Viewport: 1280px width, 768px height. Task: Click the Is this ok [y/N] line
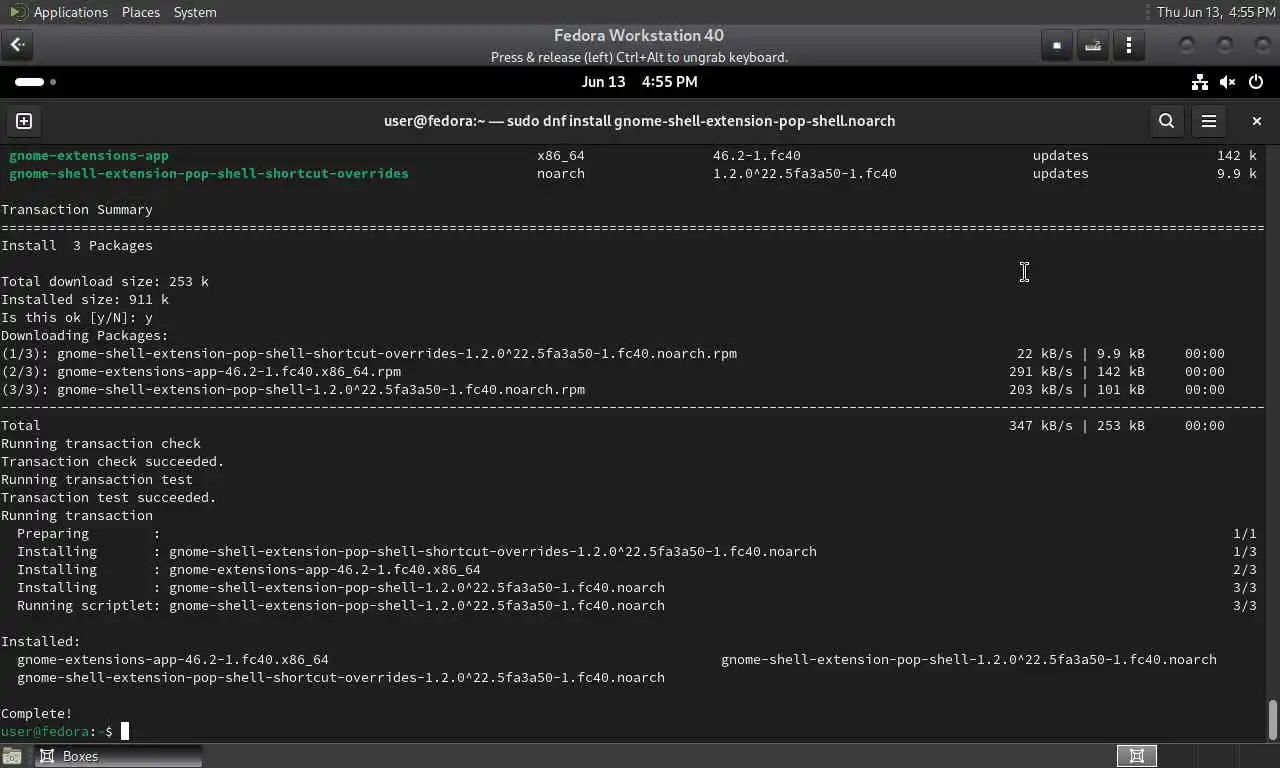[77, 317]
